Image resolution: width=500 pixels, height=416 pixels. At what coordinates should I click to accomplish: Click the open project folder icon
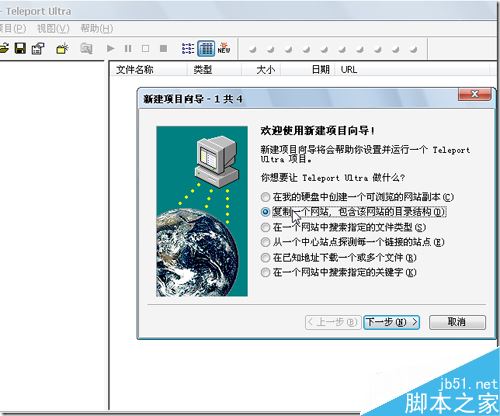click(x=4, y=49)
